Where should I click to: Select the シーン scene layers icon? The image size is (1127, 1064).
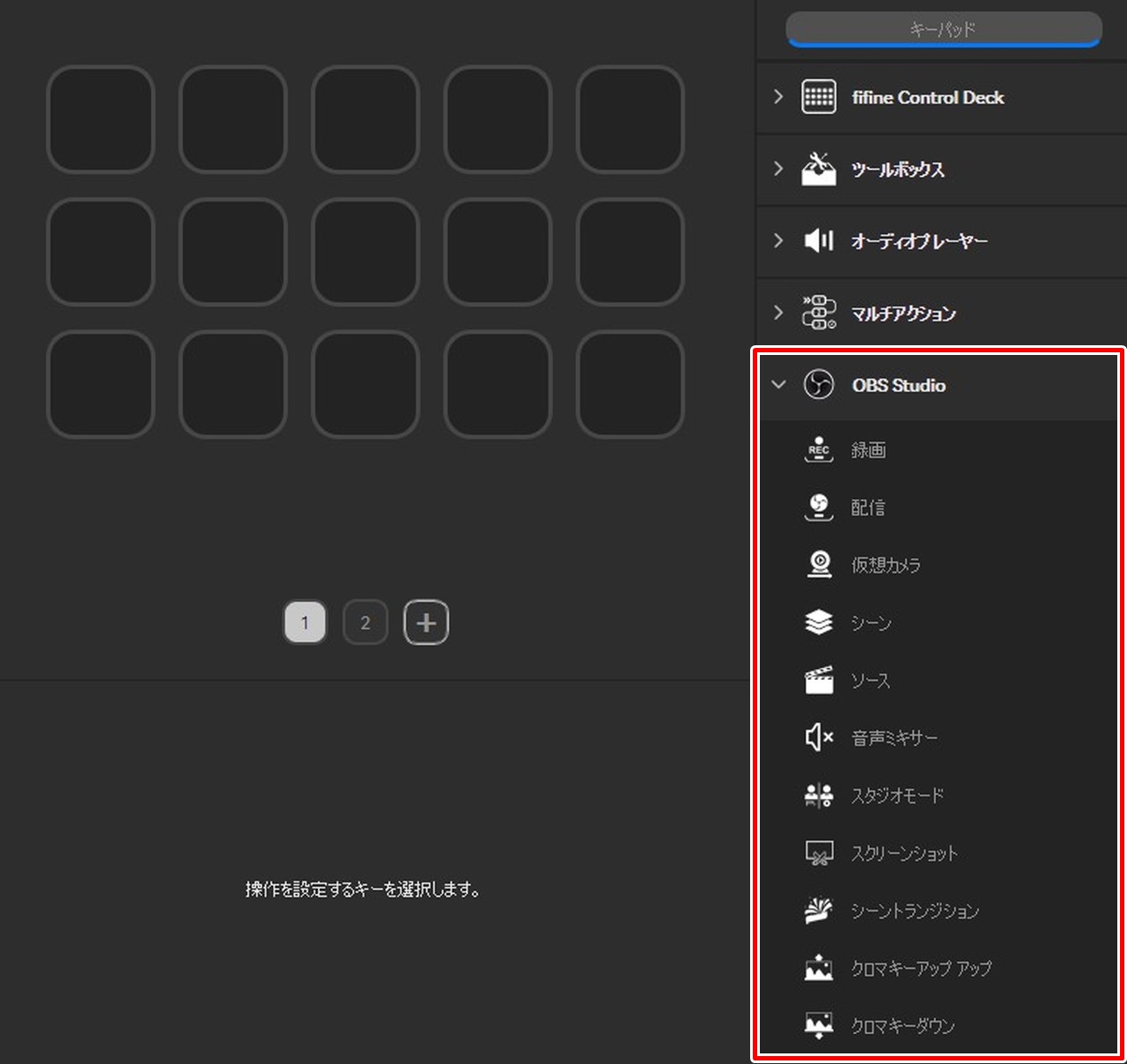(x=819, y=623)
